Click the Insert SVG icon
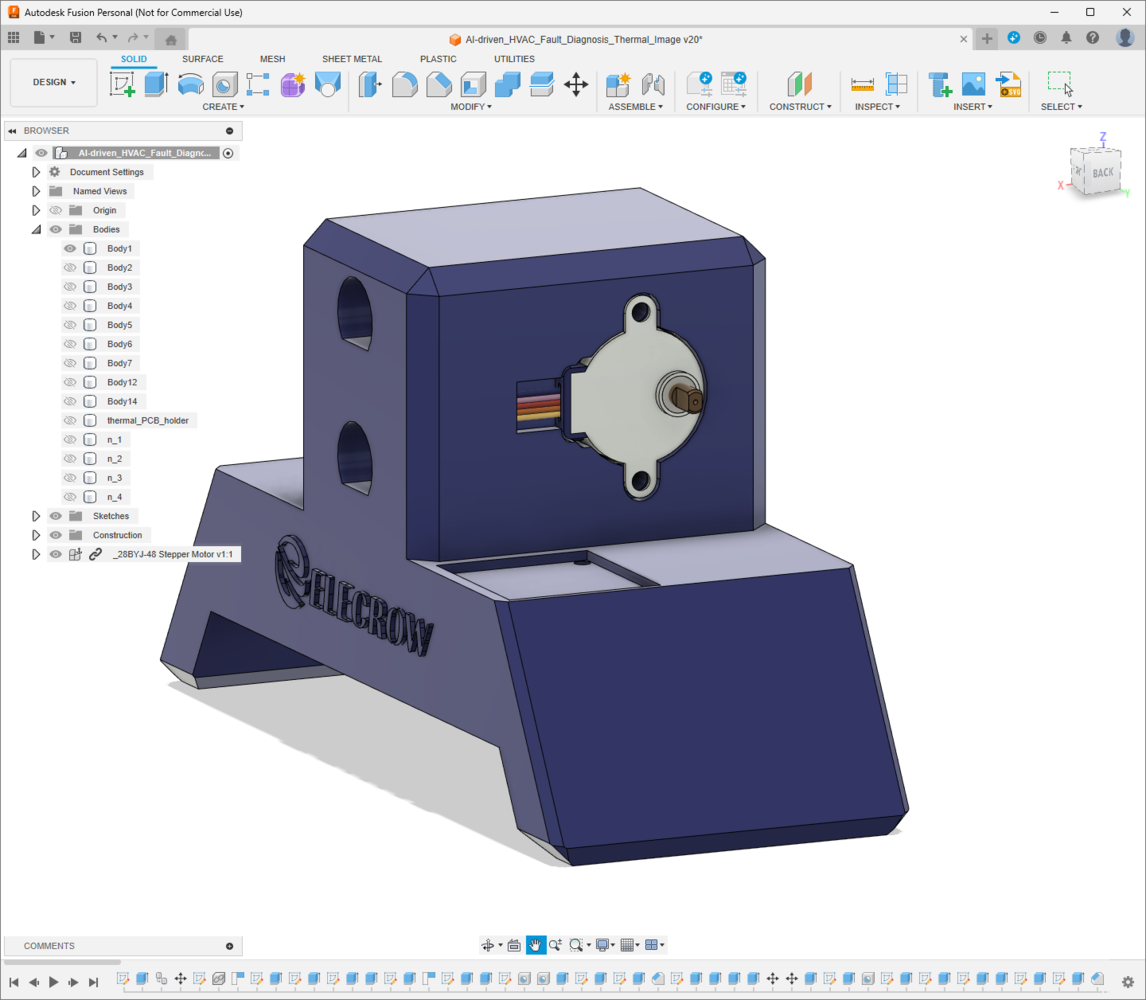The height and width of the screenshot is (1000, 1146). [1008, 84]
